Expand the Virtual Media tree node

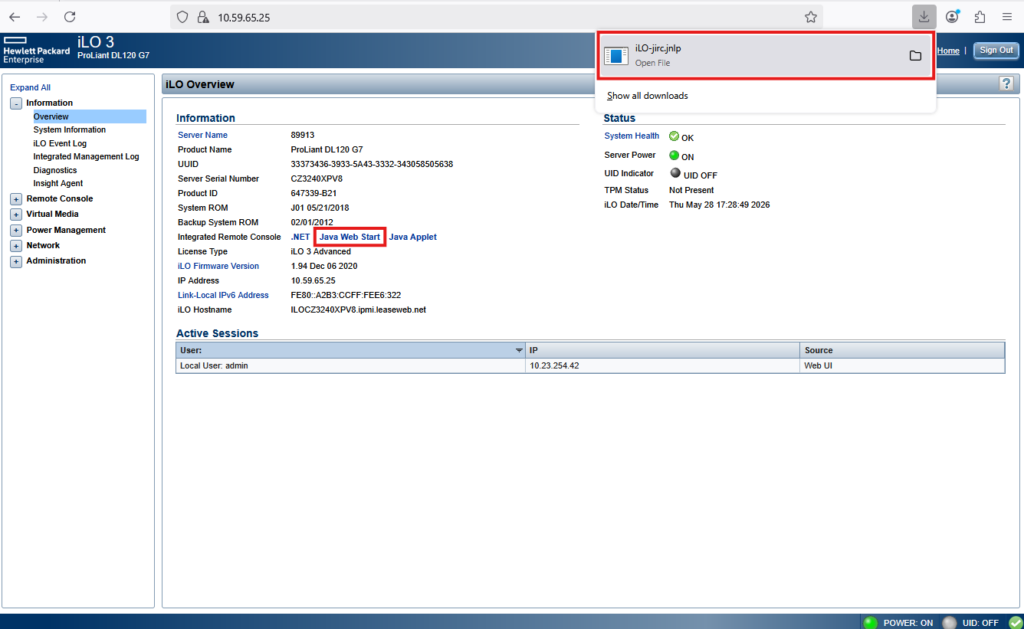(x=16, y=214)
